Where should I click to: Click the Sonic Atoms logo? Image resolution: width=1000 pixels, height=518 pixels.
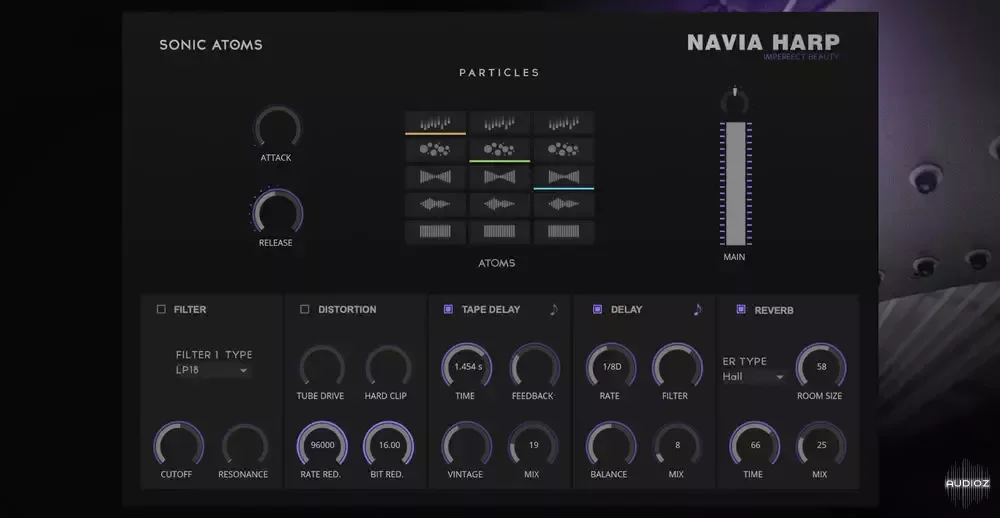coord(211,45)
